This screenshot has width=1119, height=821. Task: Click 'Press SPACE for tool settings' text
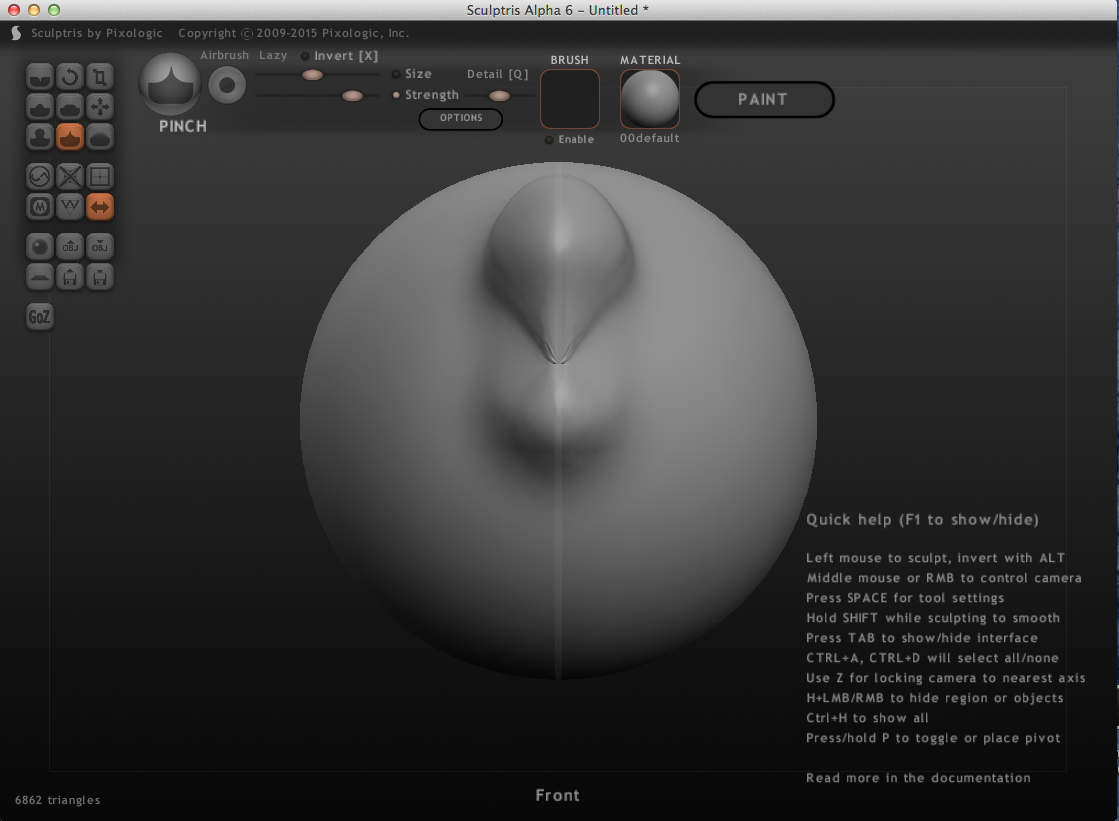pyautogui.click(x=905, y=598)
